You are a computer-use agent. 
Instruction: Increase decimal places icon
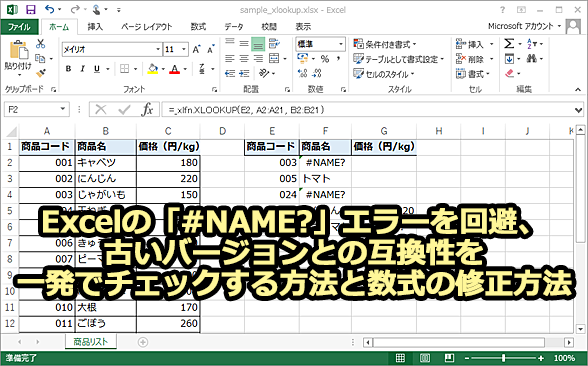303,73
